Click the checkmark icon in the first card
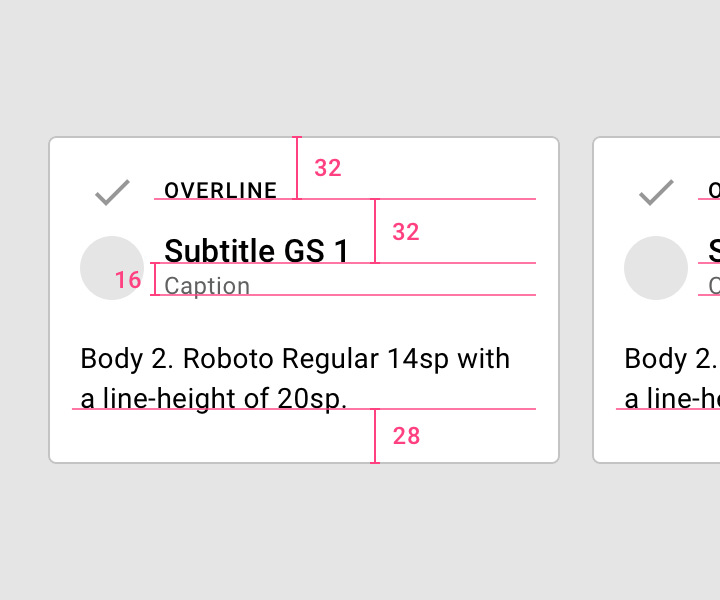Image resolution: width=720 pixels, height=600 pixels. (x=112, y=192)
